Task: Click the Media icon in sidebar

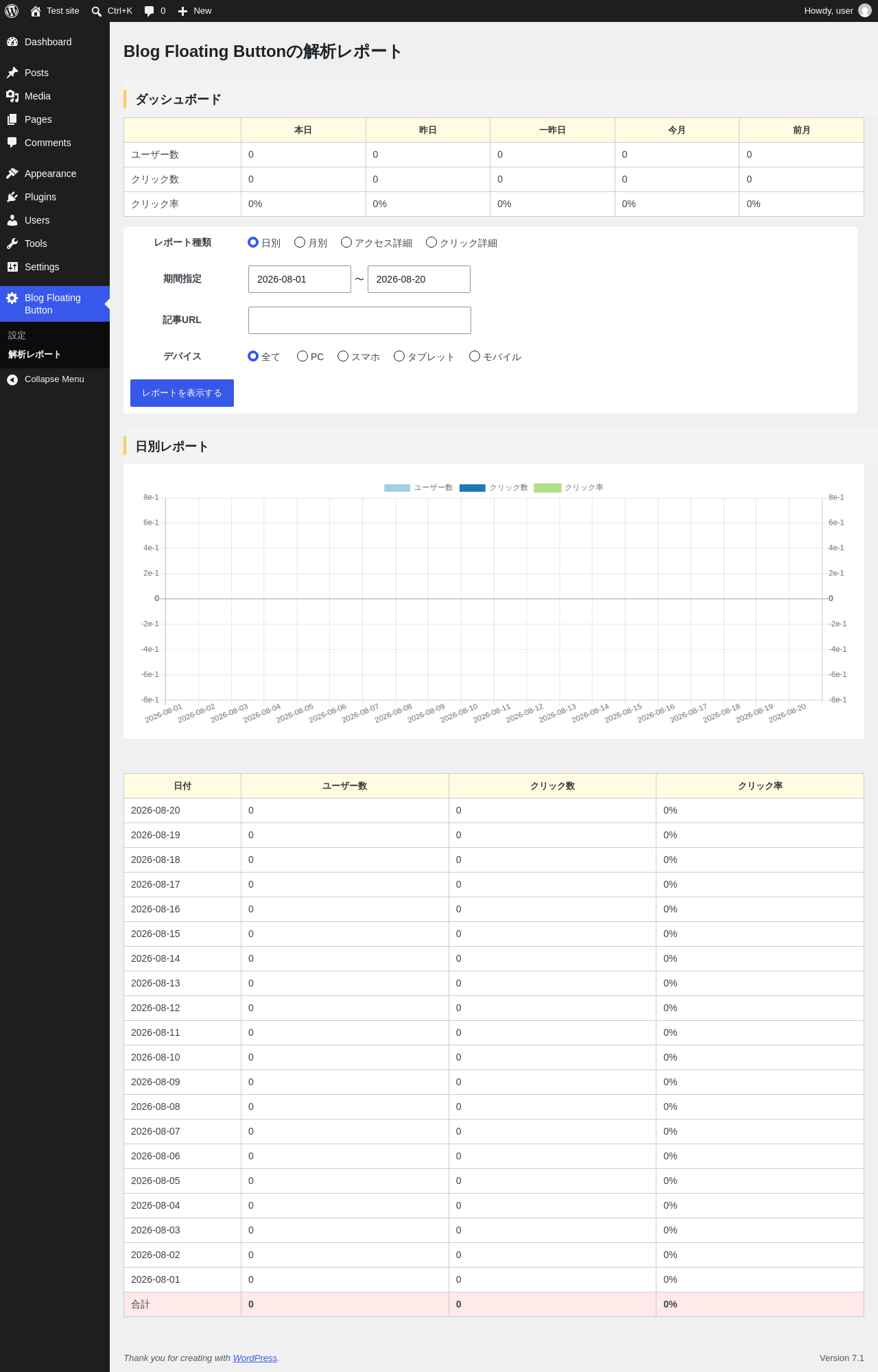Action: pos(12,96)
